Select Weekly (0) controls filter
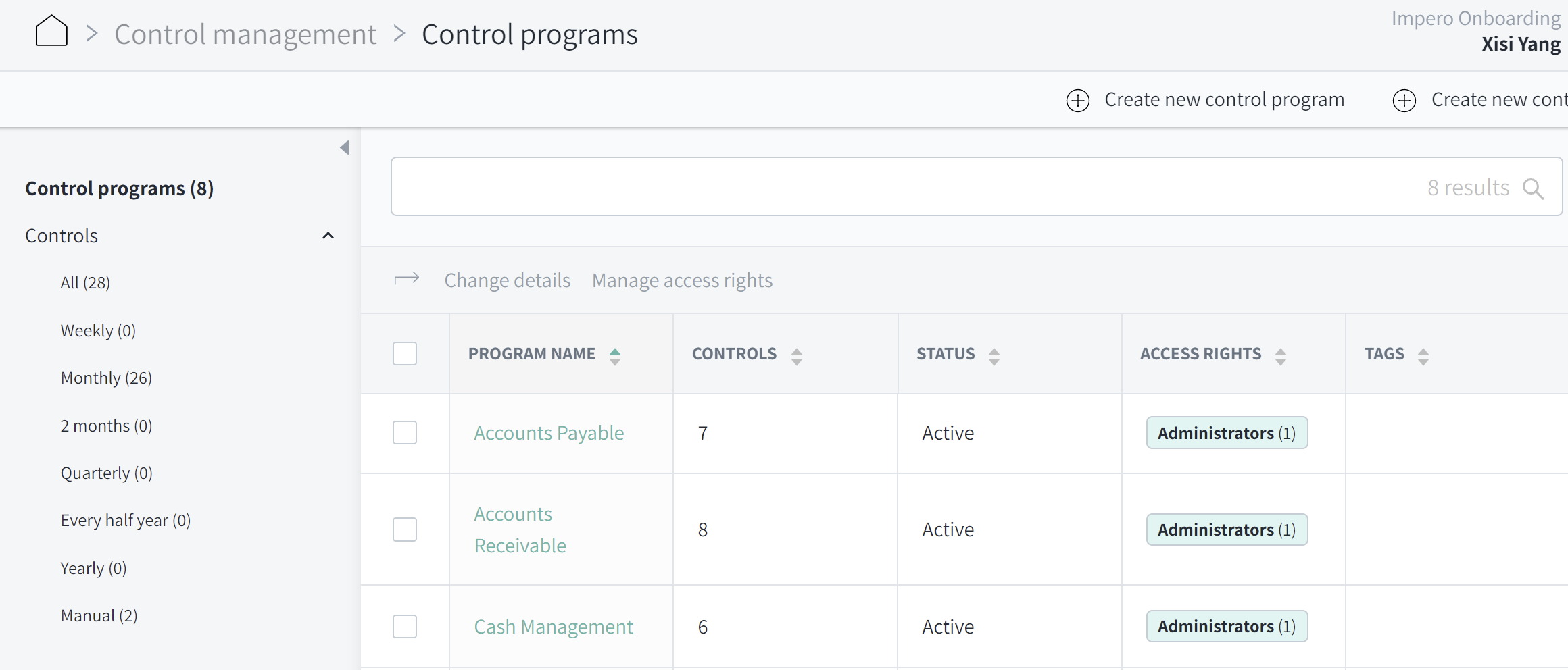 point(98,330)
